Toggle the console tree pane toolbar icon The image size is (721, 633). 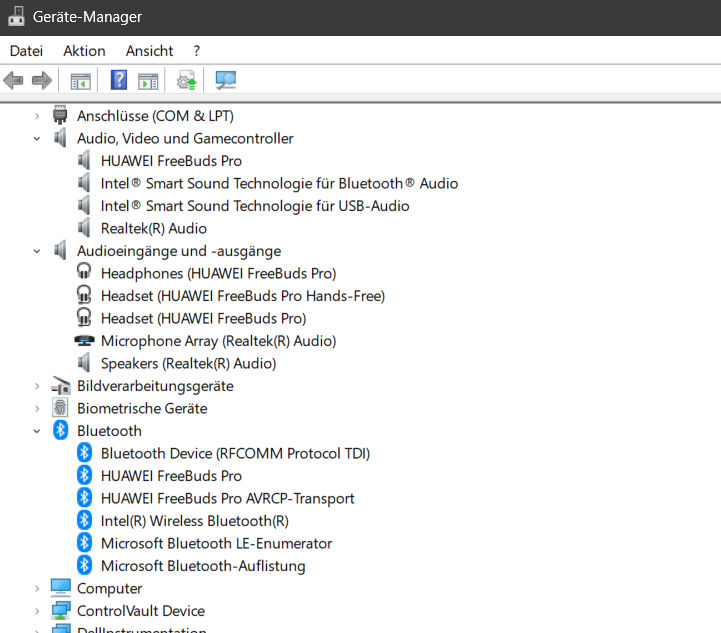pos(80,81)
